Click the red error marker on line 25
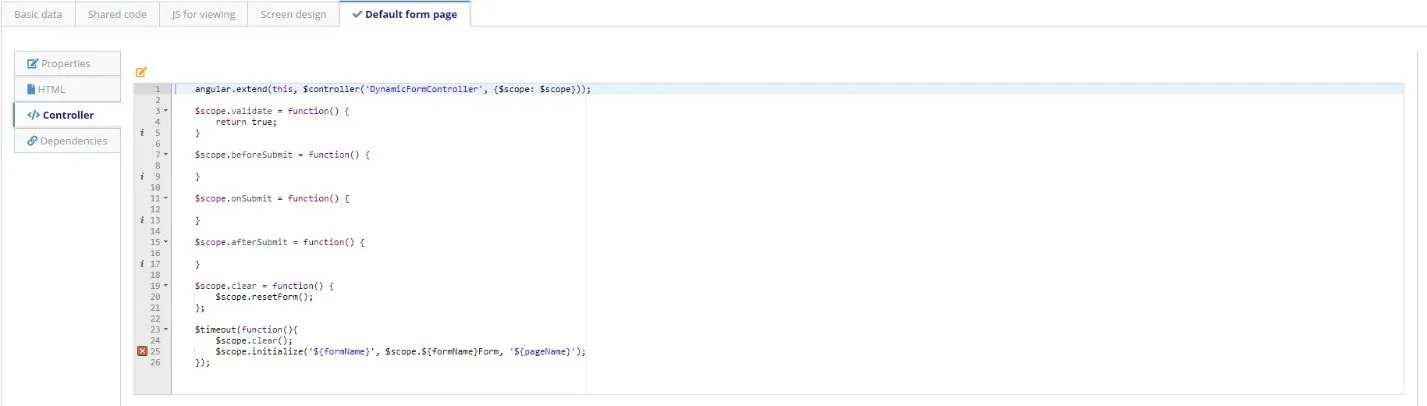This screenshot has width=1427, height=406. [x=142, y=352]
